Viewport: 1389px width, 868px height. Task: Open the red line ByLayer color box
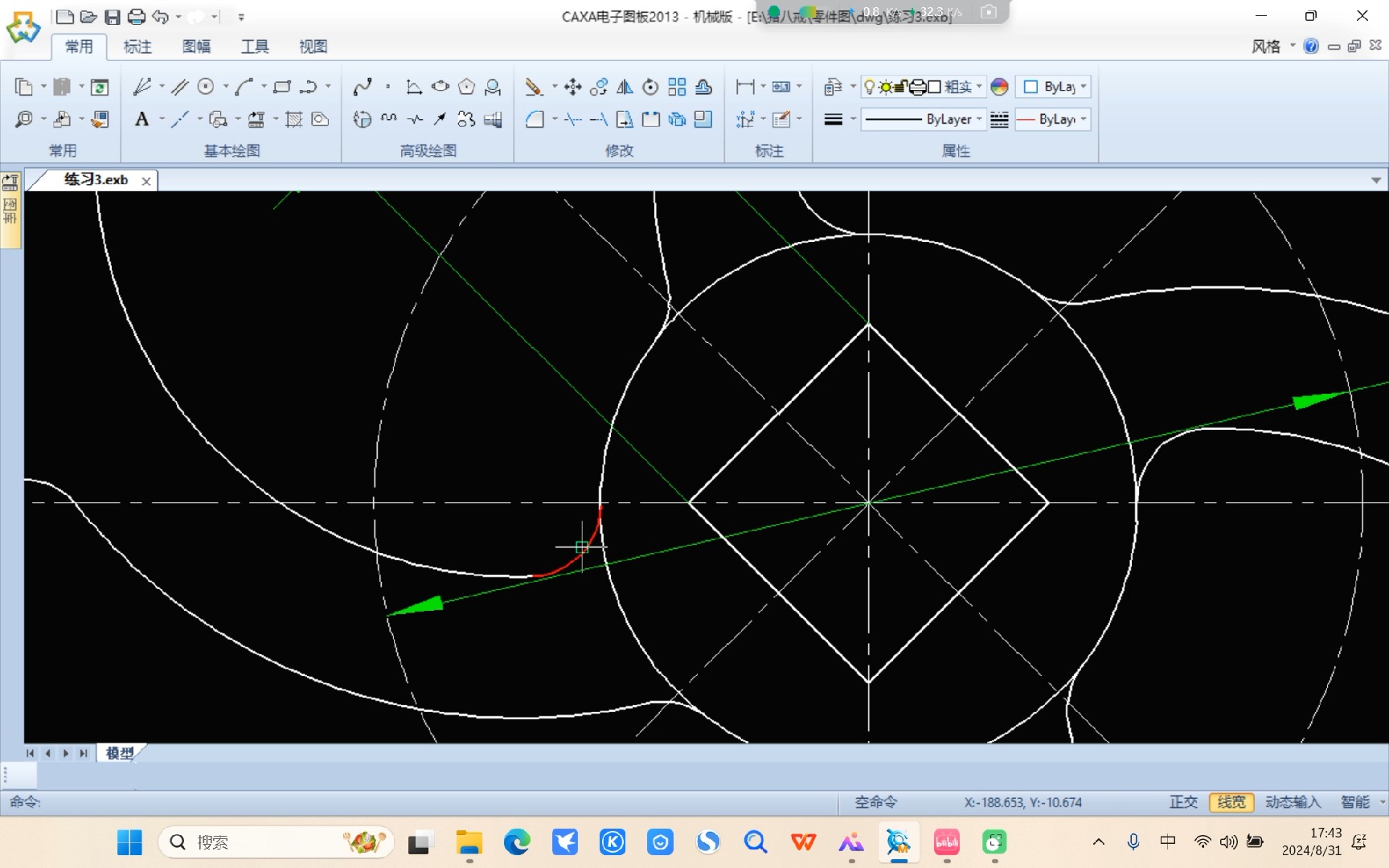pos(1053,119)
